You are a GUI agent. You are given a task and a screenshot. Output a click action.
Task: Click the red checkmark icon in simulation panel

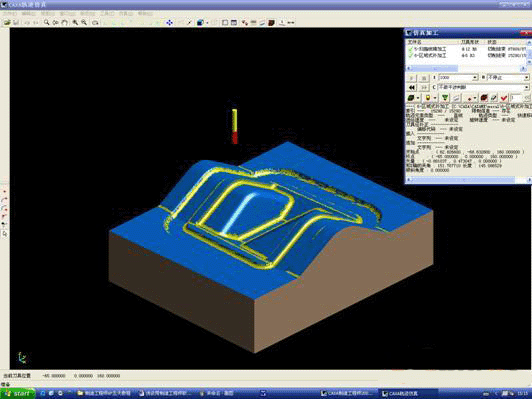(504, 98)
